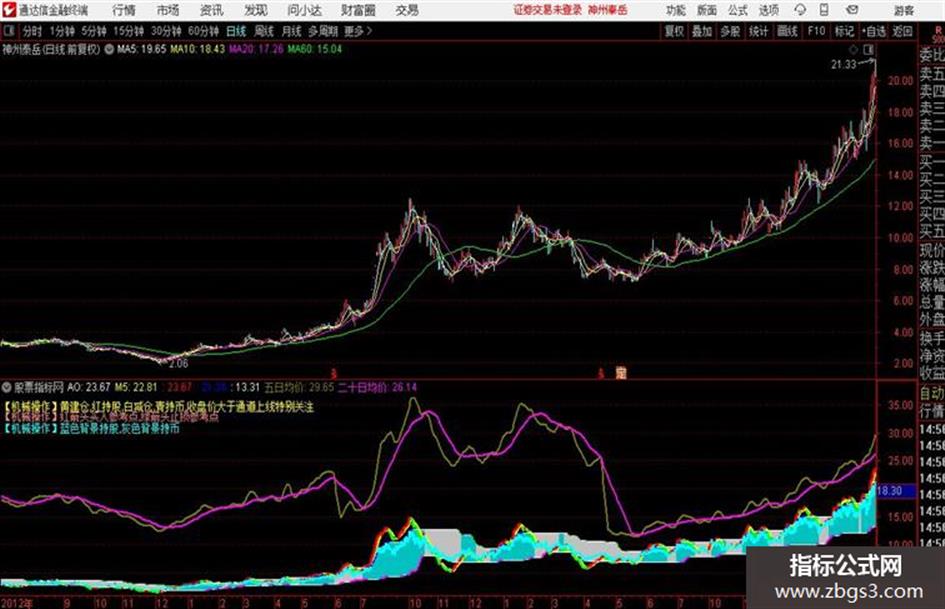The width and height of the screenshot is (945, 609).
Task: Open the 画线 drawing tools
Action: [787, 31]
